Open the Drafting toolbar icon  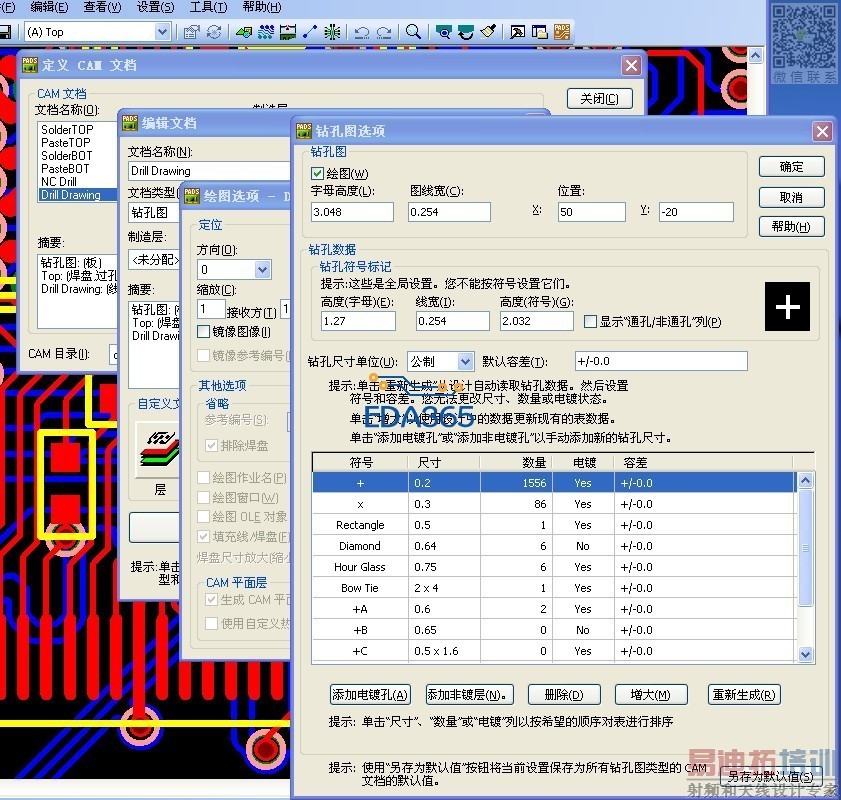coord(244,32)
